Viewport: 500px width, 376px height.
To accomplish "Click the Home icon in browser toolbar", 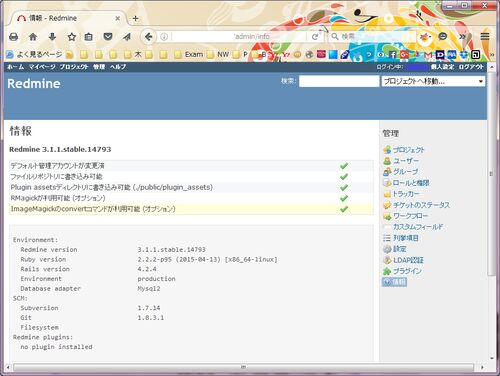I will pos(33,37).
